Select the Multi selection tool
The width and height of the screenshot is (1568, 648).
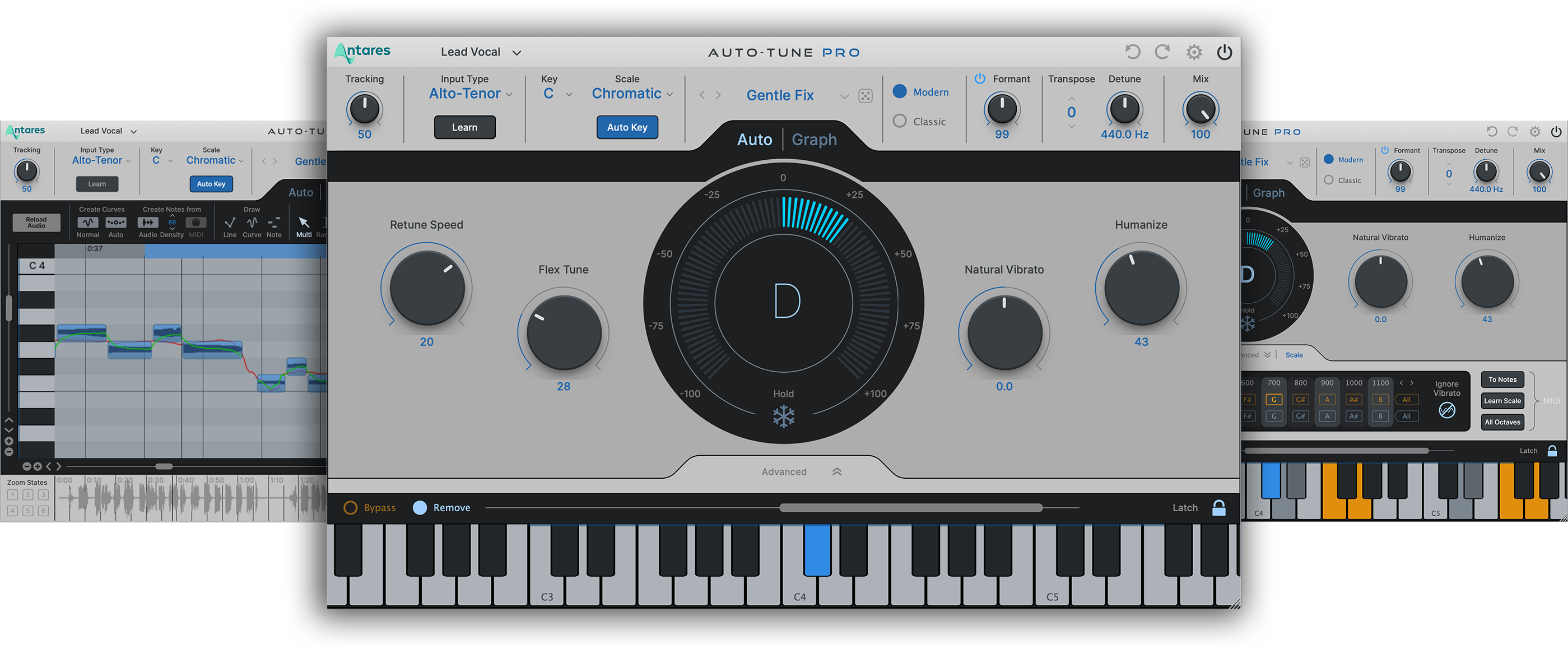pyautogui.click(x=304, y=224)
